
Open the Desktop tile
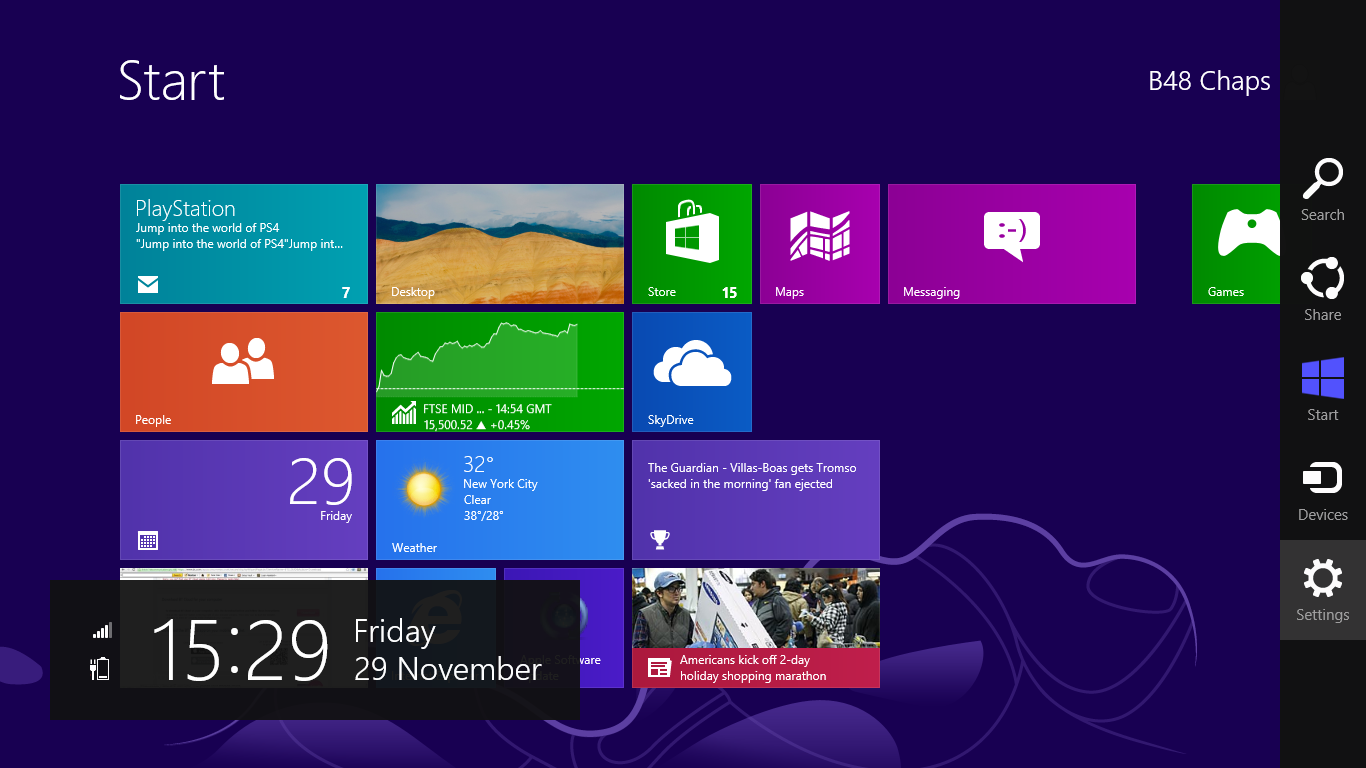[x=500, y=244]
